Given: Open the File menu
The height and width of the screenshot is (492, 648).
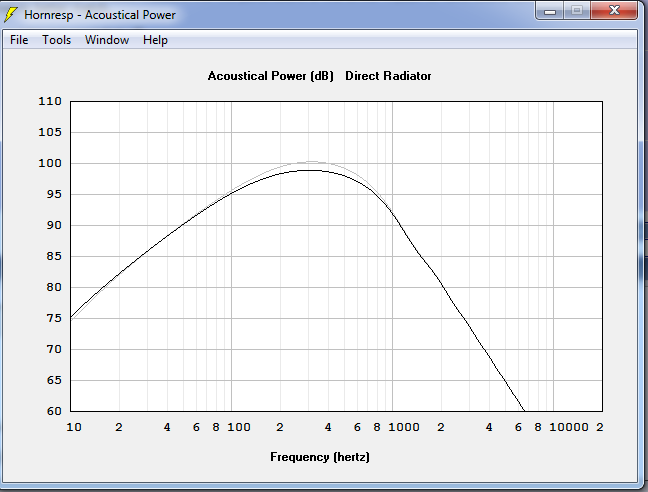Looking at the screenshot, I should click(19, 40).
